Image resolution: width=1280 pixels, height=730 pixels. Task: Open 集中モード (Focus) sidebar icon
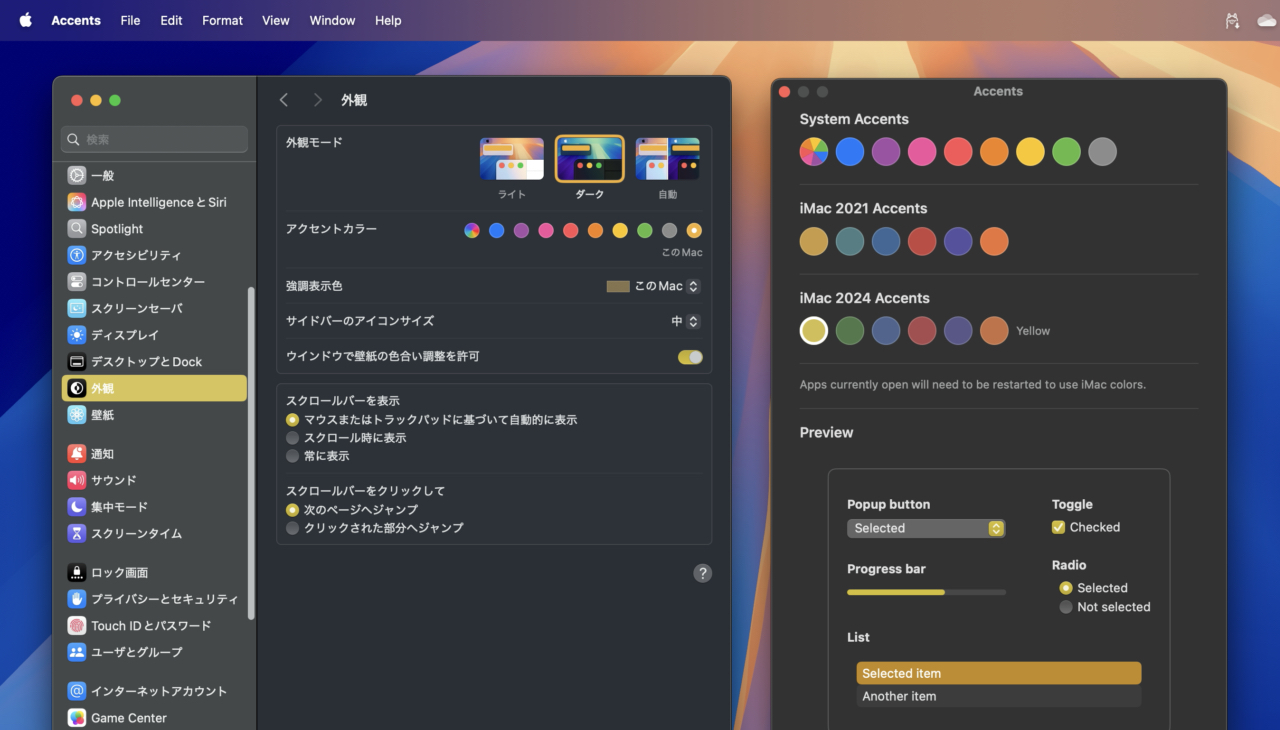77,507
